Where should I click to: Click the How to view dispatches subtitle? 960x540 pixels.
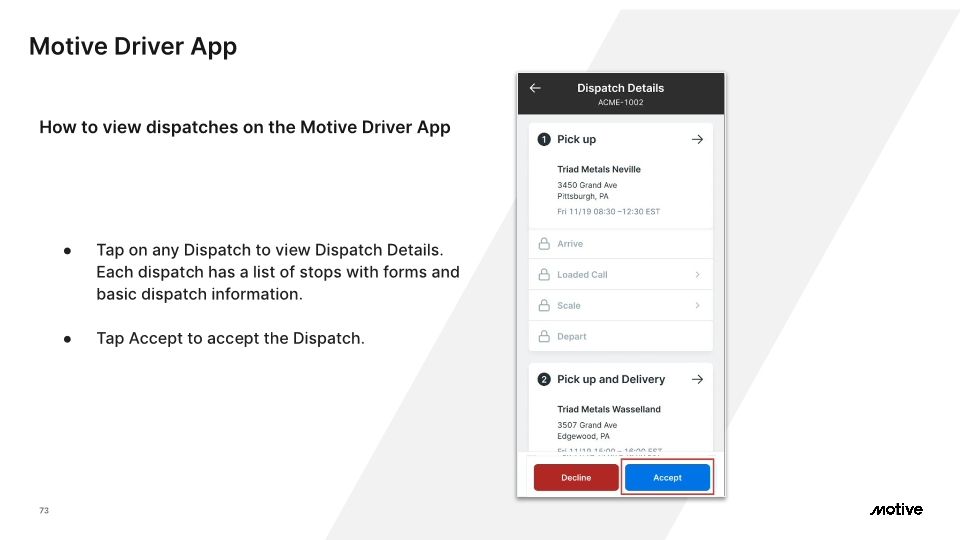pos(245,127)
